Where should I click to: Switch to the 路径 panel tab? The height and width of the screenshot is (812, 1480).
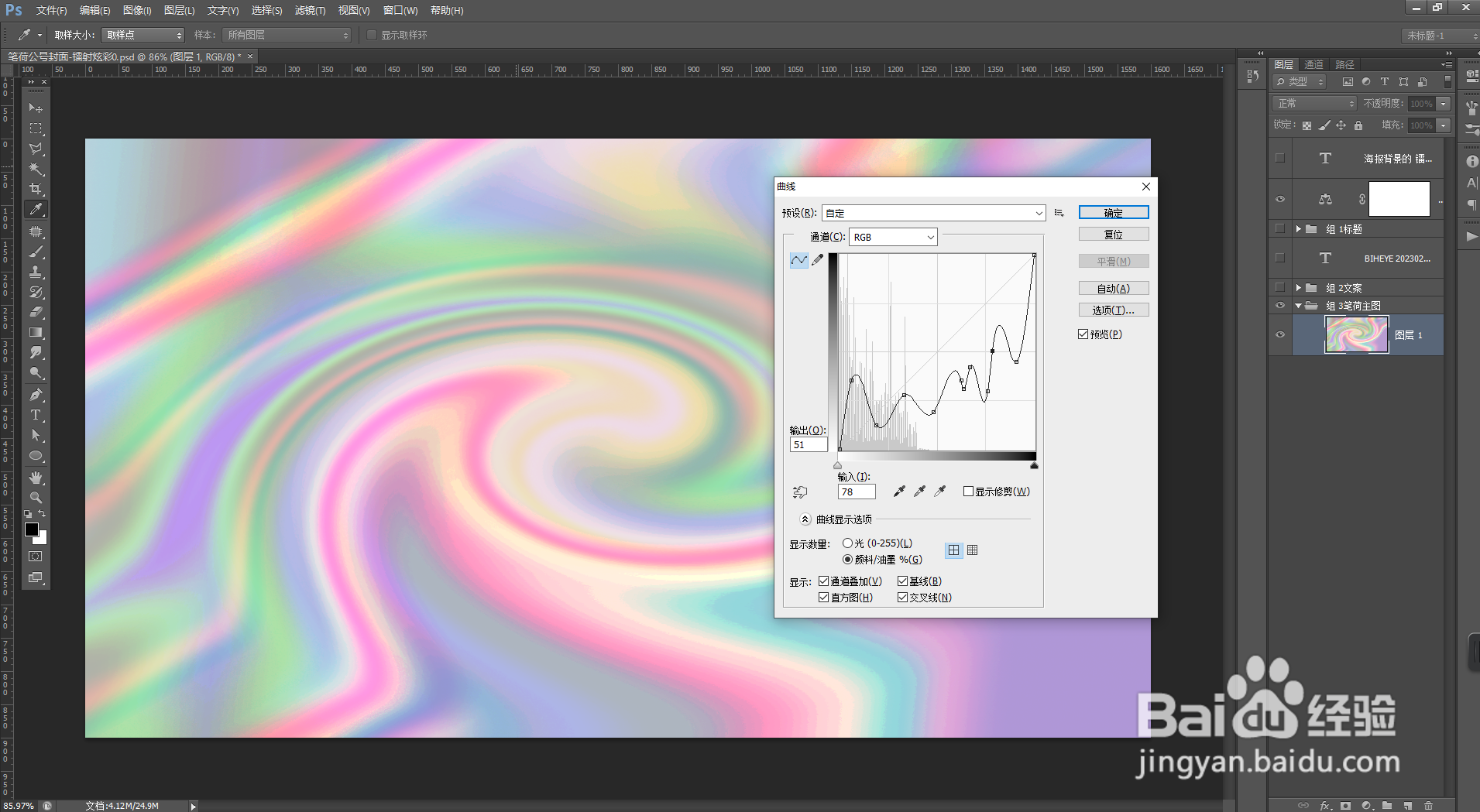coord(1345,64)
